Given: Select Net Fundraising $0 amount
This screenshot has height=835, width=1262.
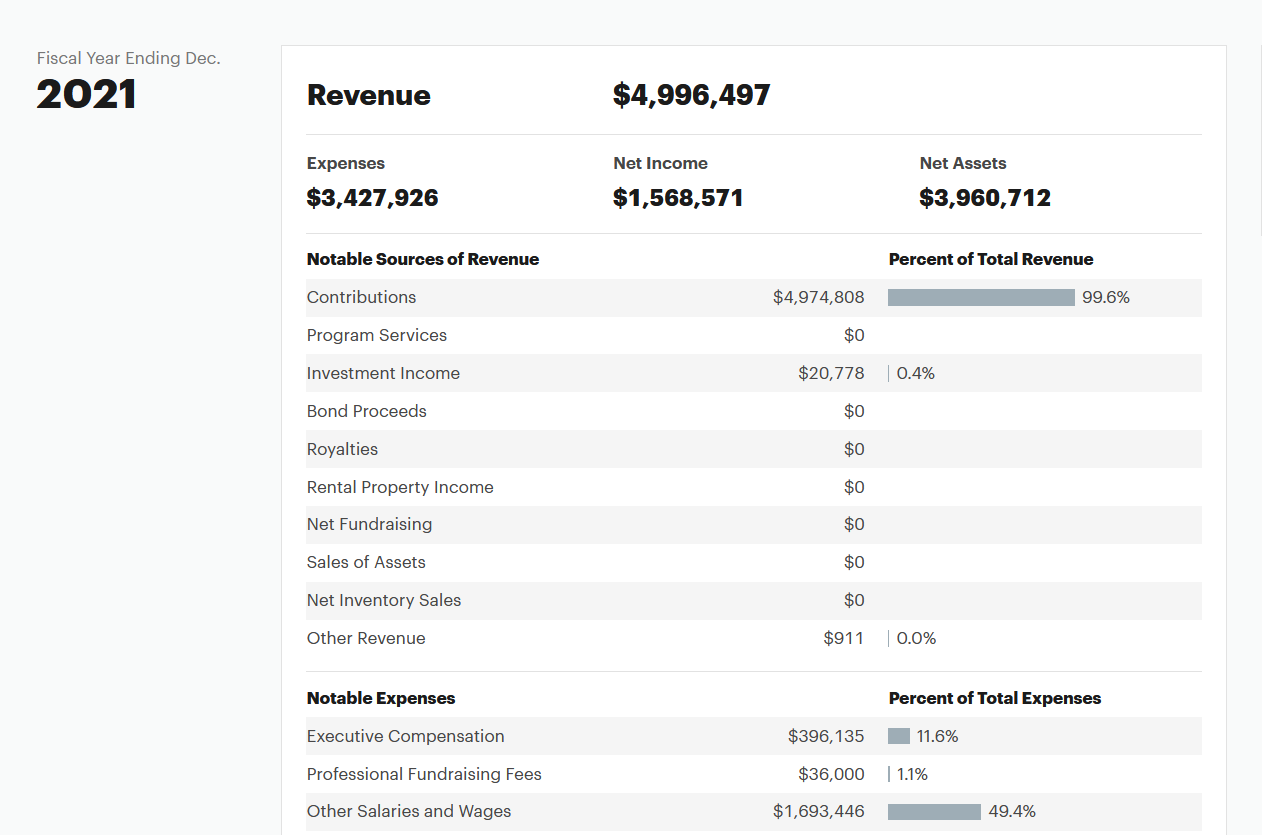Looking at the screenshot, I should 854,524.
